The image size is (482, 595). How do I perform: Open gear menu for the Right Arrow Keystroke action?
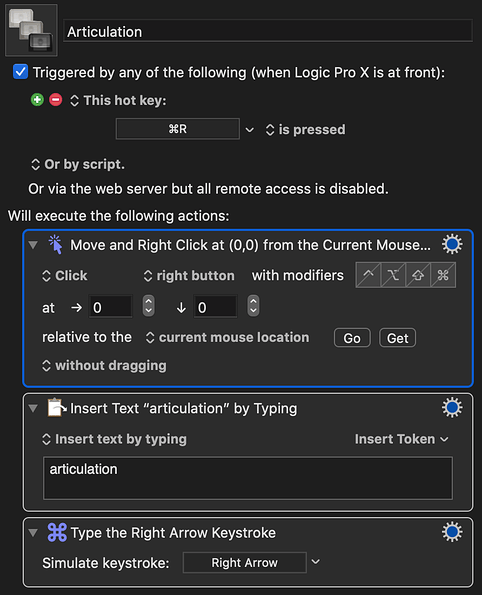[x=452, y=532]
